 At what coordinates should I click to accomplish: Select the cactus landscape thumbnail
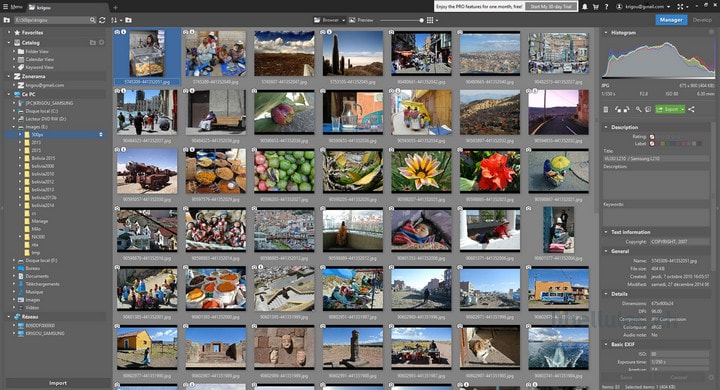click(353, 53)
